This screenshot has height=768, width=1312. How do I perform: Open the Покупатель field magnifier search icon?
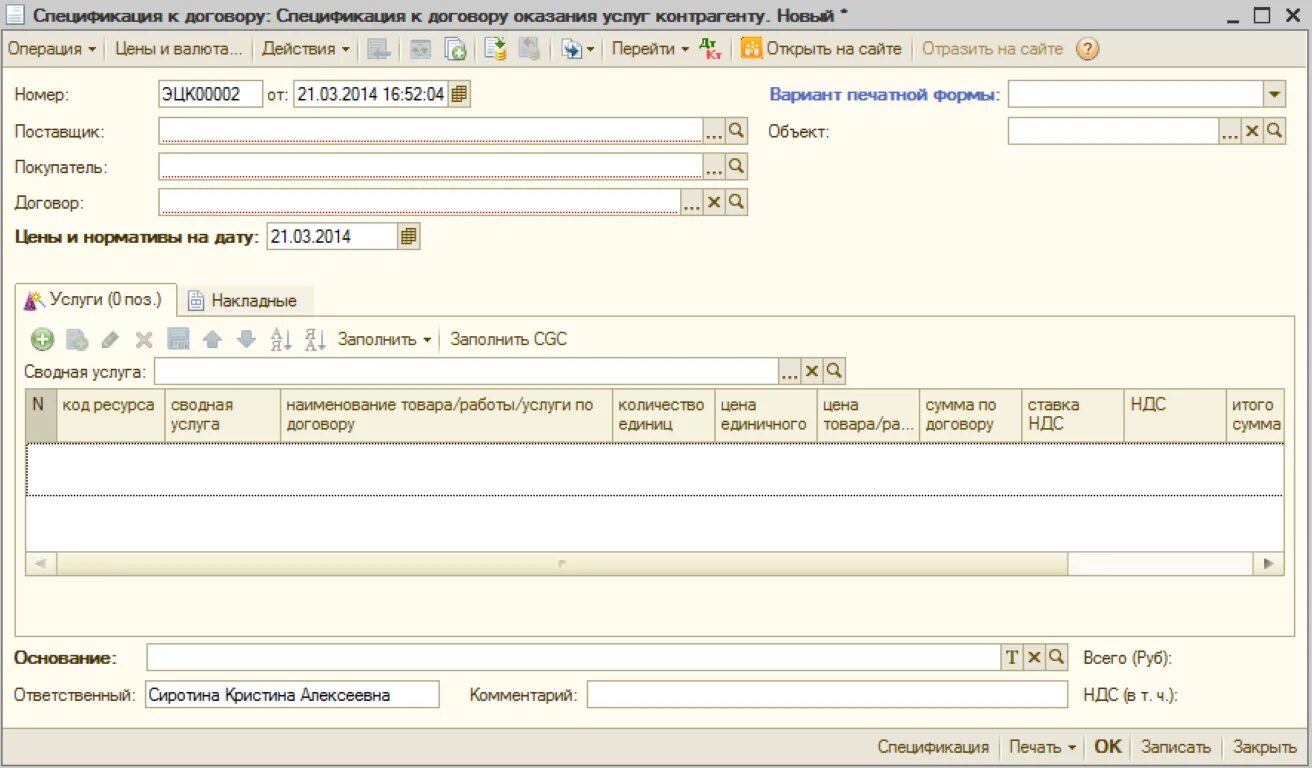point(736,166)
